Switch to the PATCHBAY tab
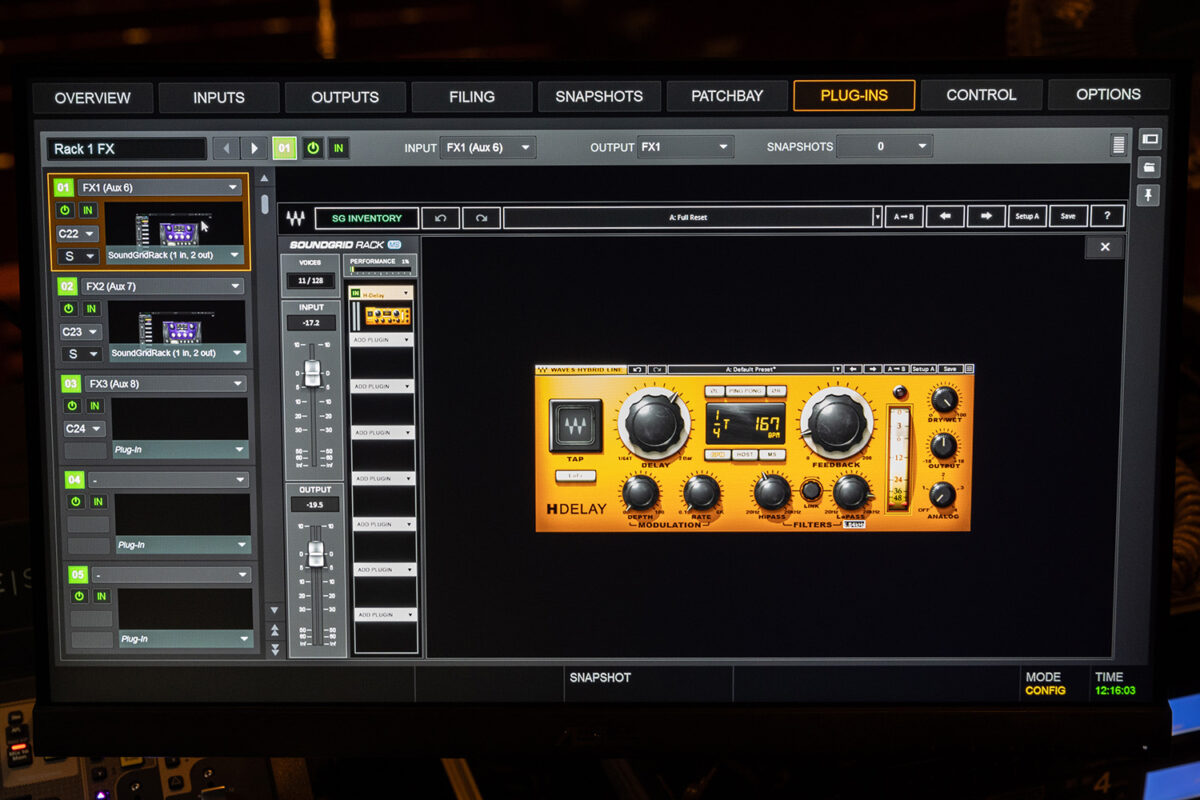The image size is (1200, 800). (727, 96)
